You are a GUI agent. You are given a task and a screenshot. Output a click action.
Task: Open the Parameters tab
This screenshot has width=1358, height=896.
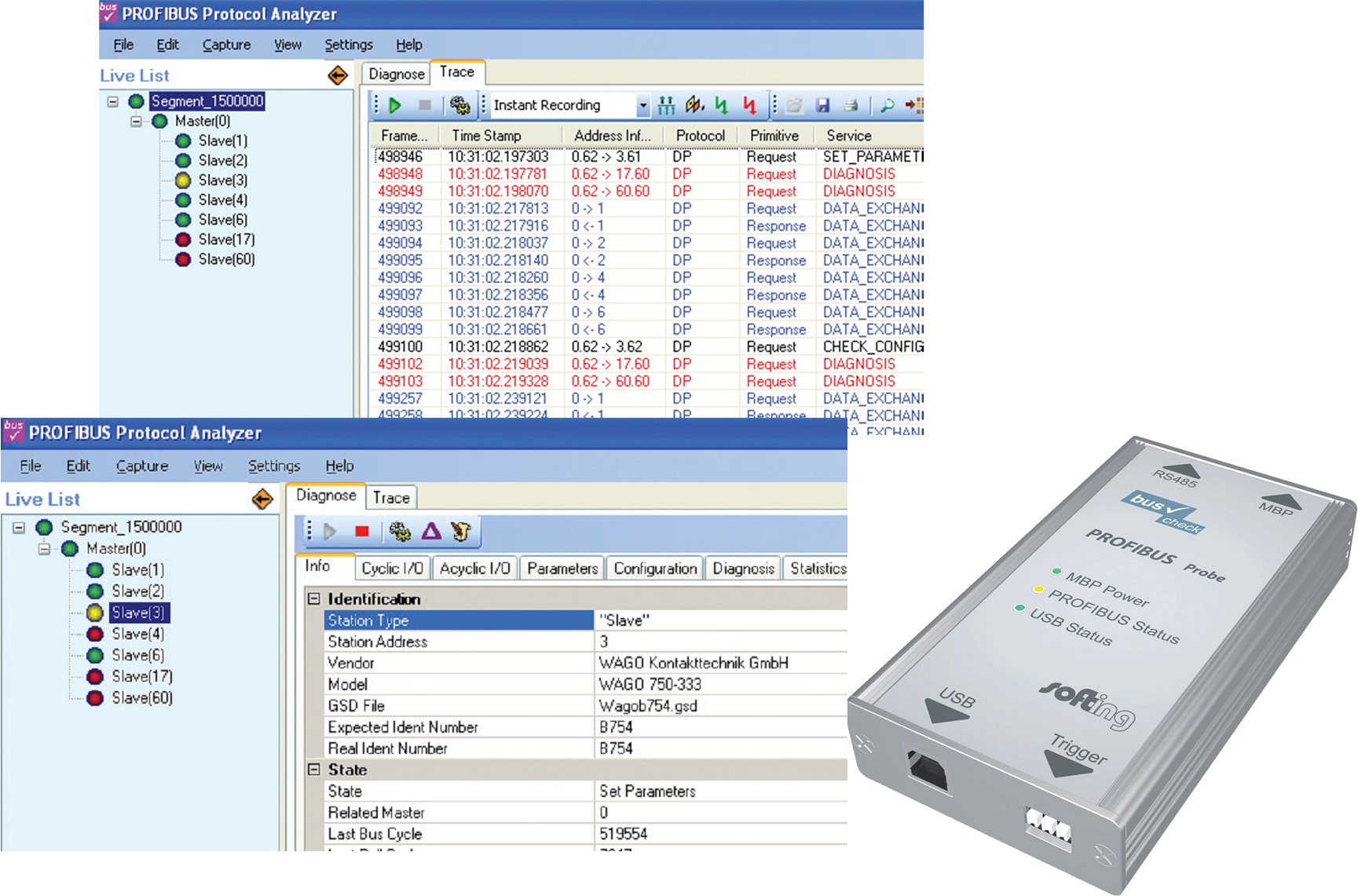(562, 568)
